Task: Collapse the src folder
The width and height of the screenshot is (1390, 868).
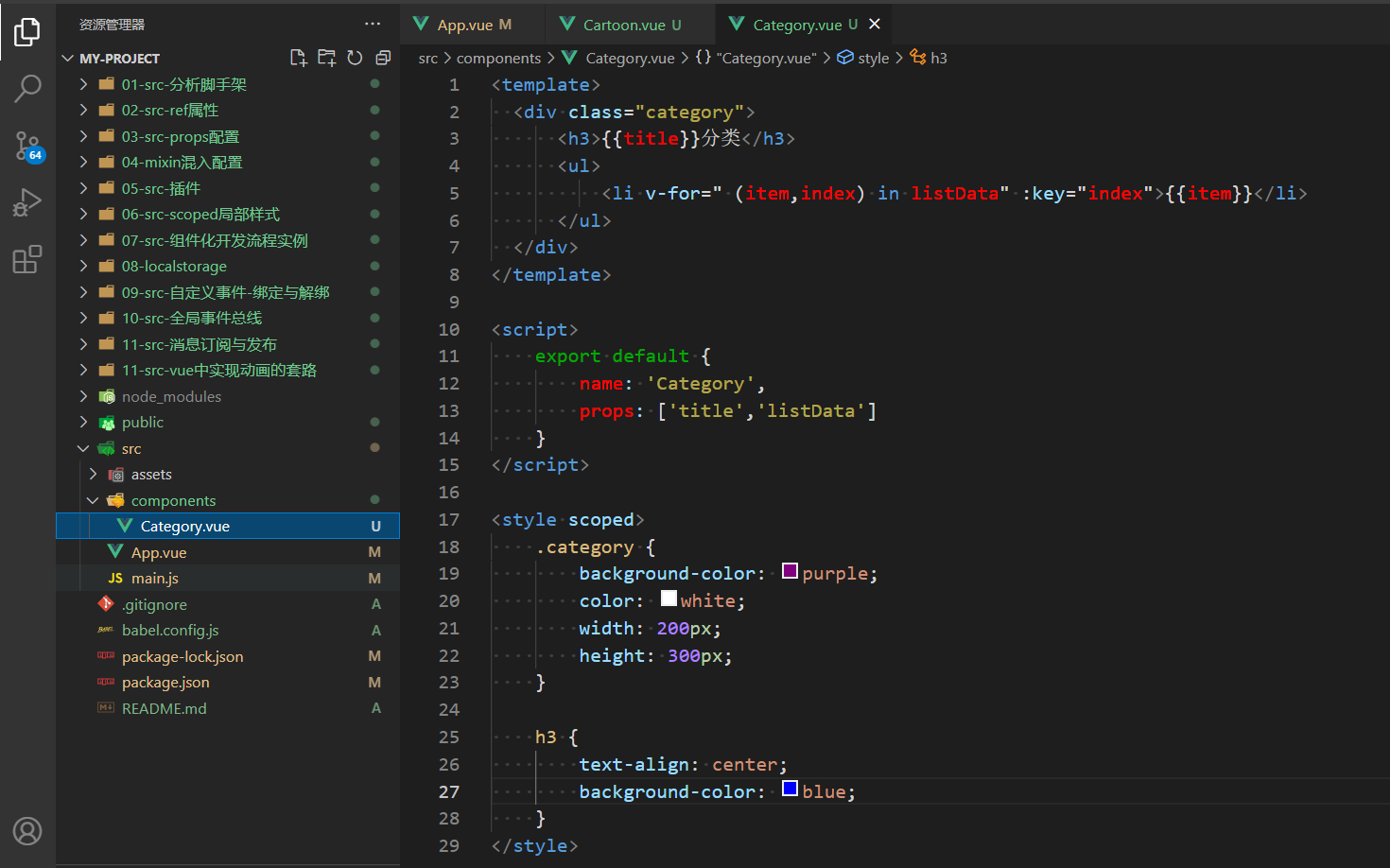Action: click(x=83, y=448)
